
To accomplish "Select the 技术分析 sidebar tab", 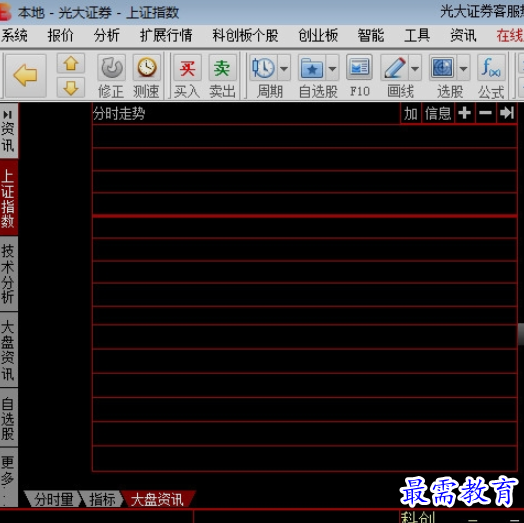I will (8, 274).
